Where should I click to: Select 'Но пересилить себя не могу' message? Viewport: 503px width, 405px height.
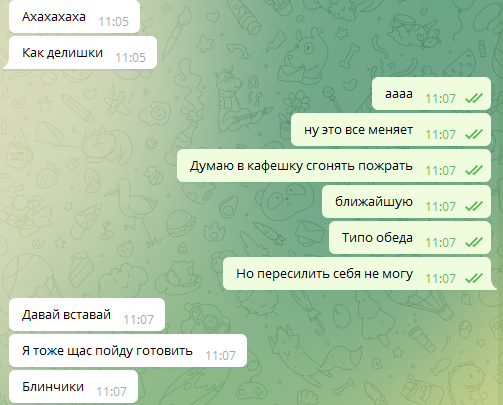358,274
